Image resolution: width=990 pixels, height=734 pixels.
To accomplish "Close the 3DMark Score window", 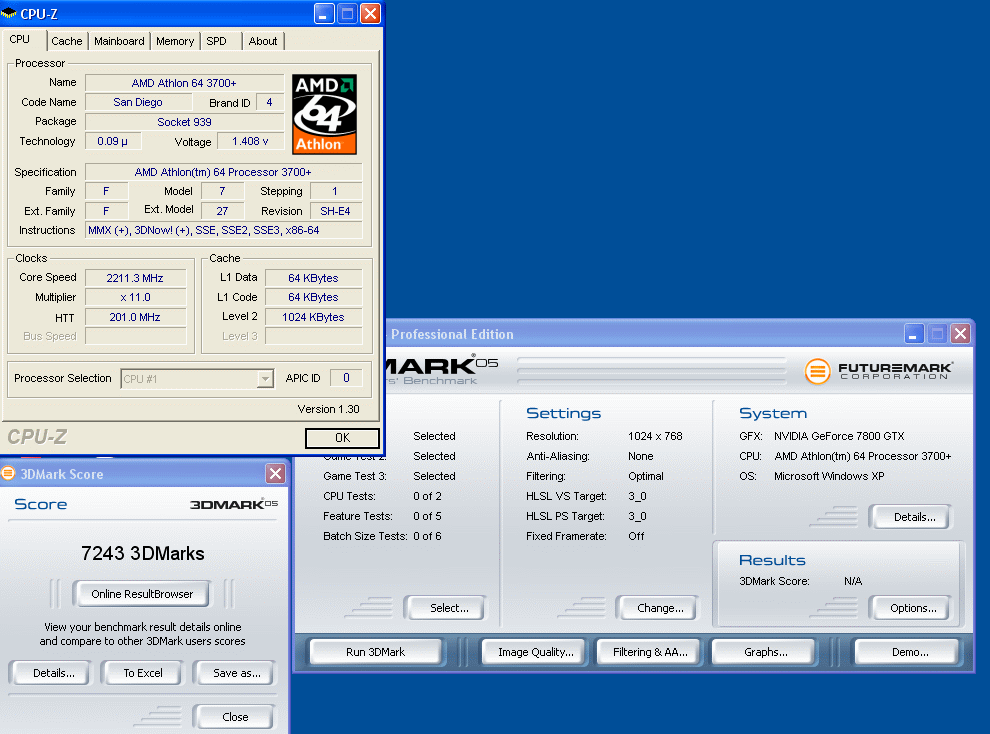I will tap(275, 473).
